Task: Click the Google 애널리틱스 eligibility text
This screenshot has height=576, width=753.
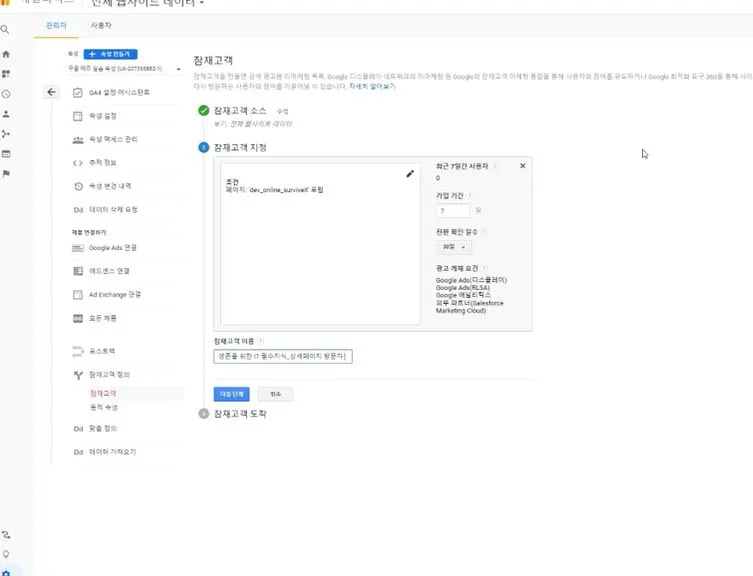Action: 463,295
